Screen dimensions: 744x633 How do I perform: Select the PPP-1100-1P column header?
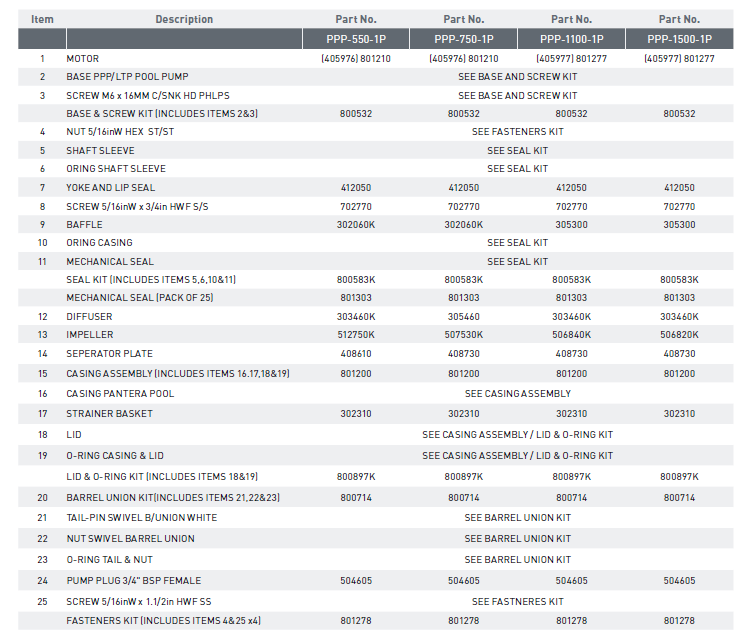click(x=571, y=39)
